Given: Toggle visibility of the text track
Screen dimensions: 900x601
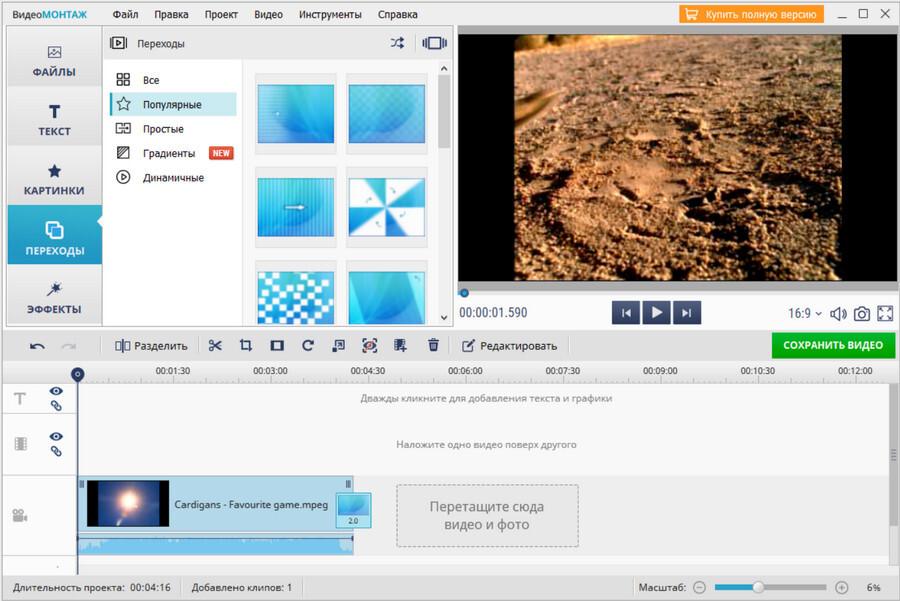Looking at the screenshot, I should pyautogui.click(x=56, y=391).
